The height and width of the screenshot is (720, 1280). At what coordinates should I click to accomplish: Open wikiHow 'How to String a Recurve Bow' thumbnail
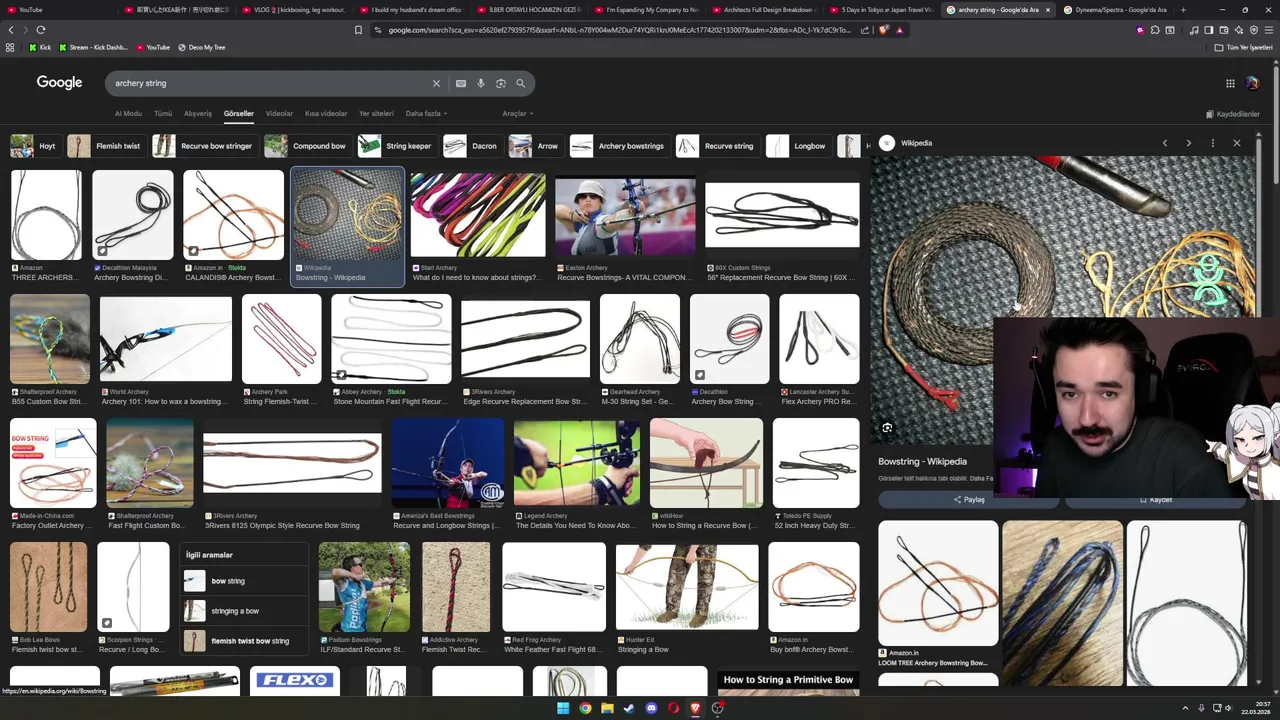(x=706, y=463)
